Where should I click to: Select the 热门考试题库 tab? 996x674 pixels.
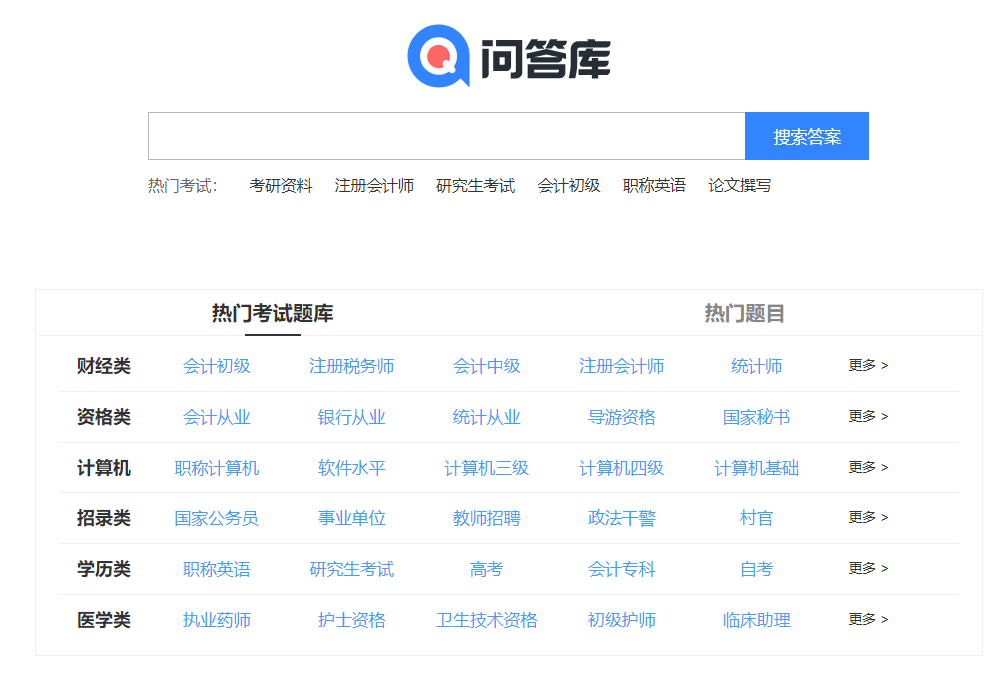[272, 314]
